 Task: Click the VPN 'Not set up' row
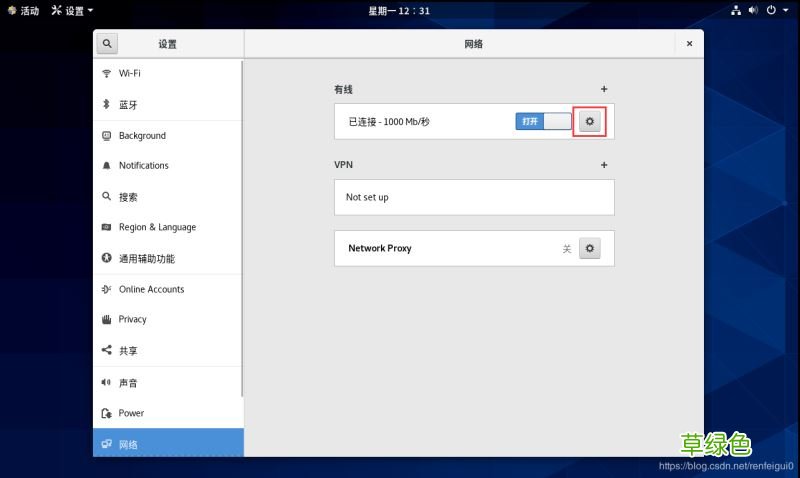point(474,197)
